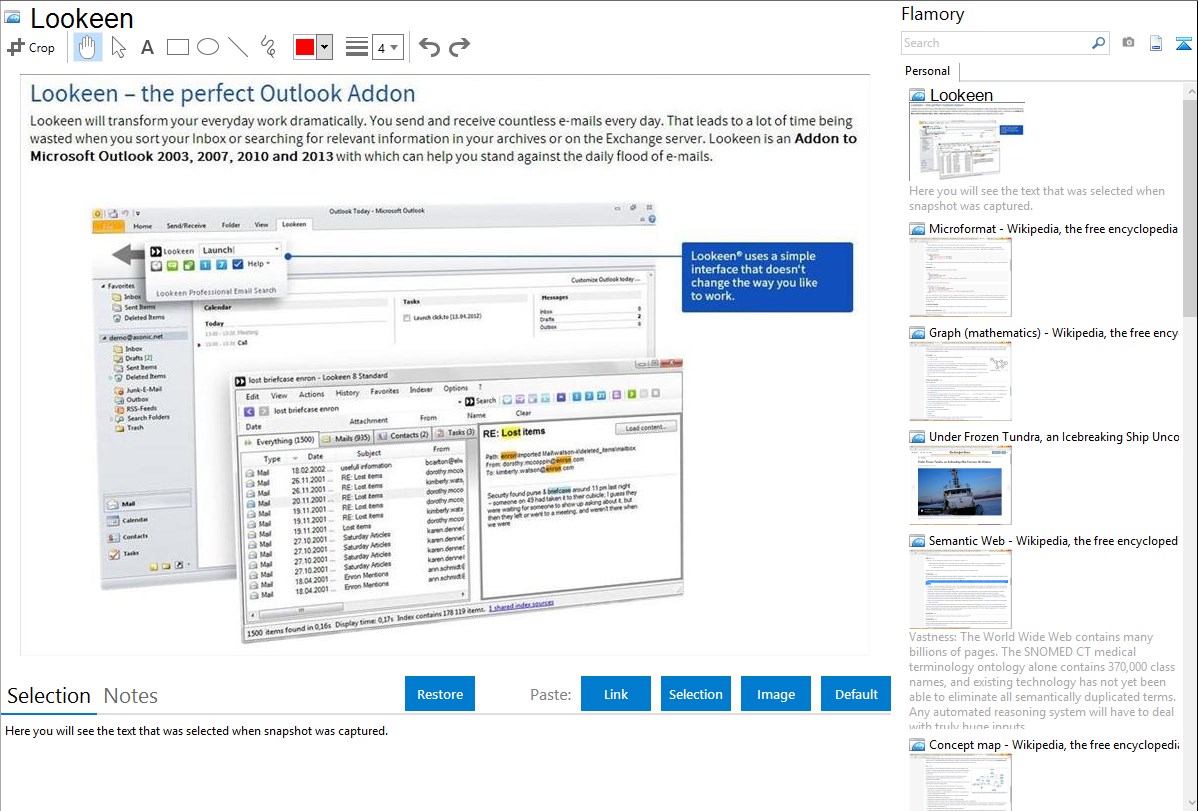Select the Lookeen snapshot thumbnail

966,142
